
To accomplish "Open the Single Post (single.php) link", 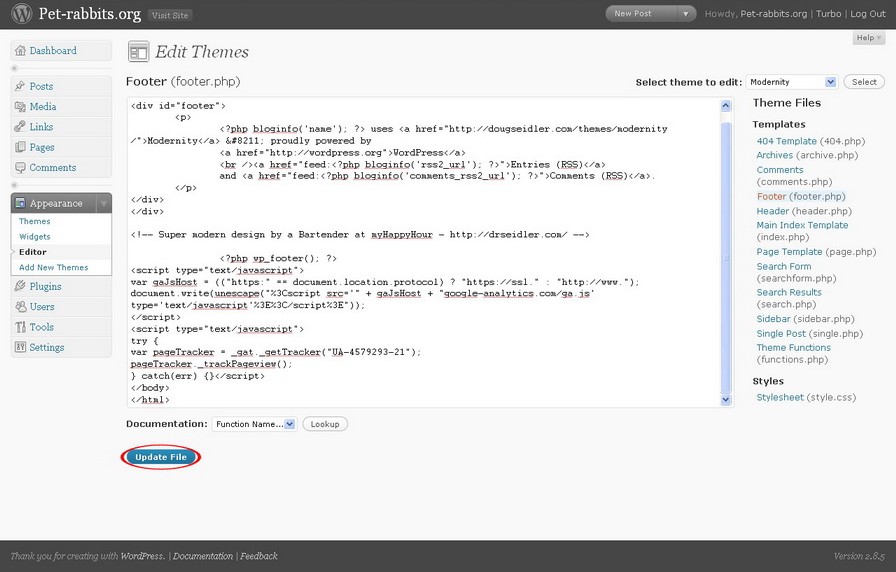I will point(781,334).
